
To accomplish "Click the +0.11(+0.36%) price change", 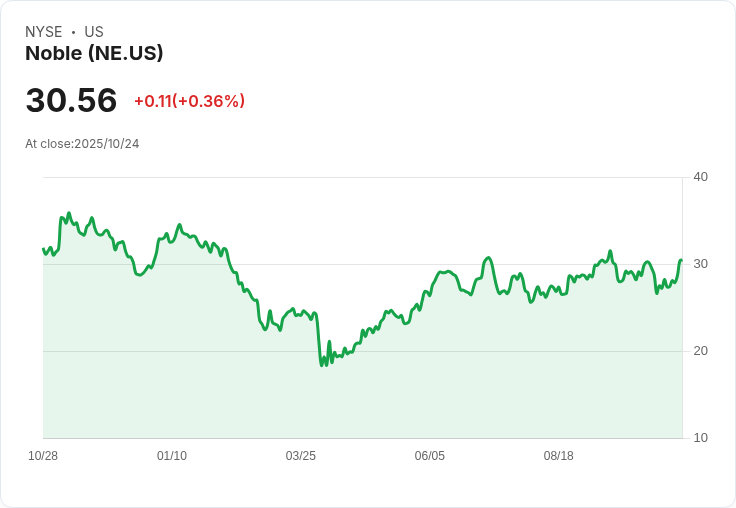I will [189, 101].
